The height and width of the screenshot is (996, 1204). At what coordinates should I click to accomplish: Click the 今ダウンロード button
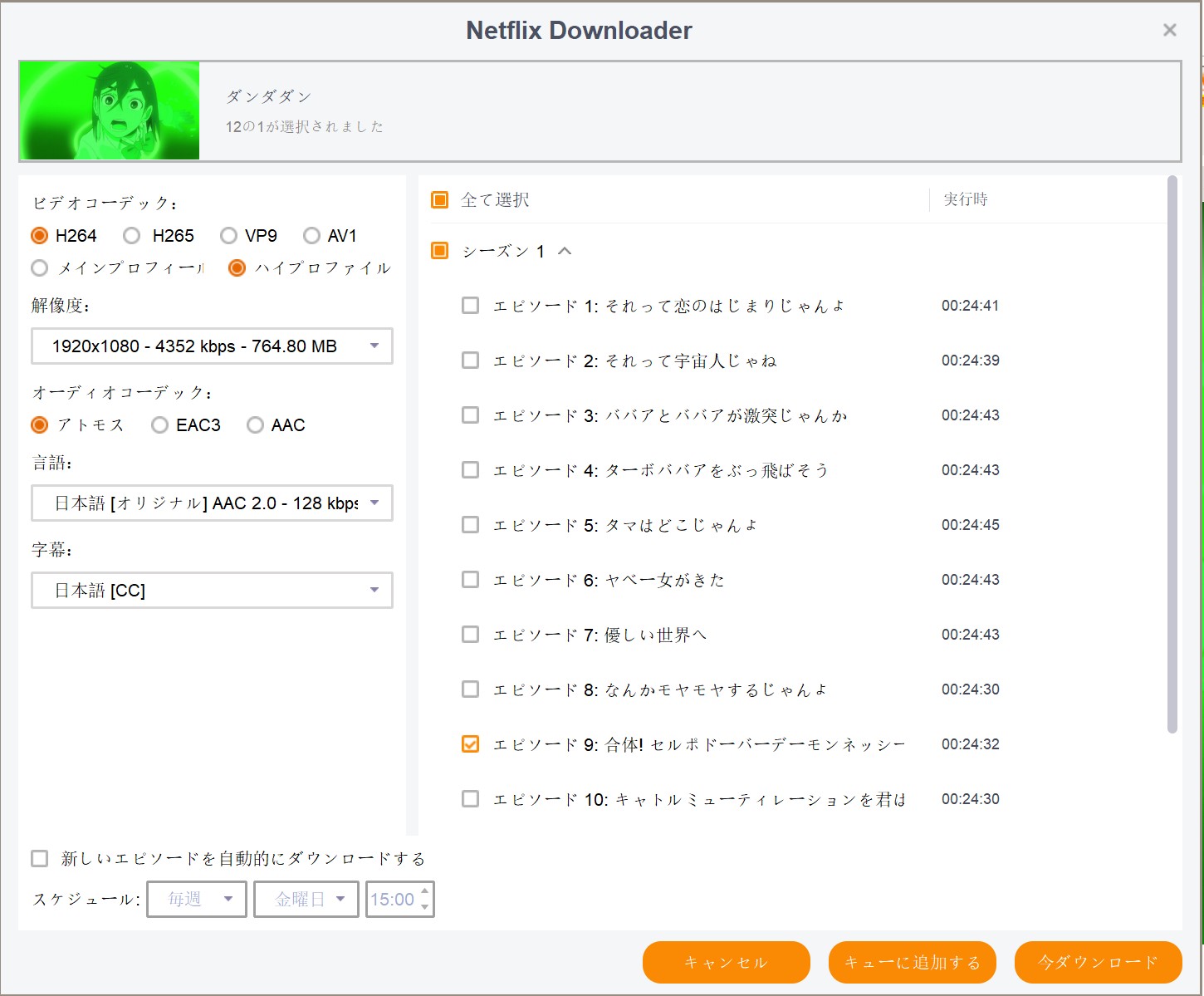pos(1099,963)
